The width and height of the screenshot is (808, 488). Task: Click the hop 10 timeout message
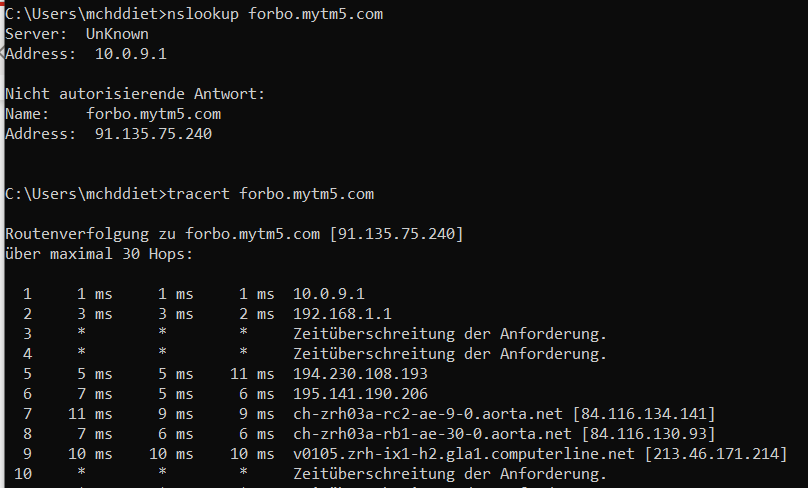(449, 473)
